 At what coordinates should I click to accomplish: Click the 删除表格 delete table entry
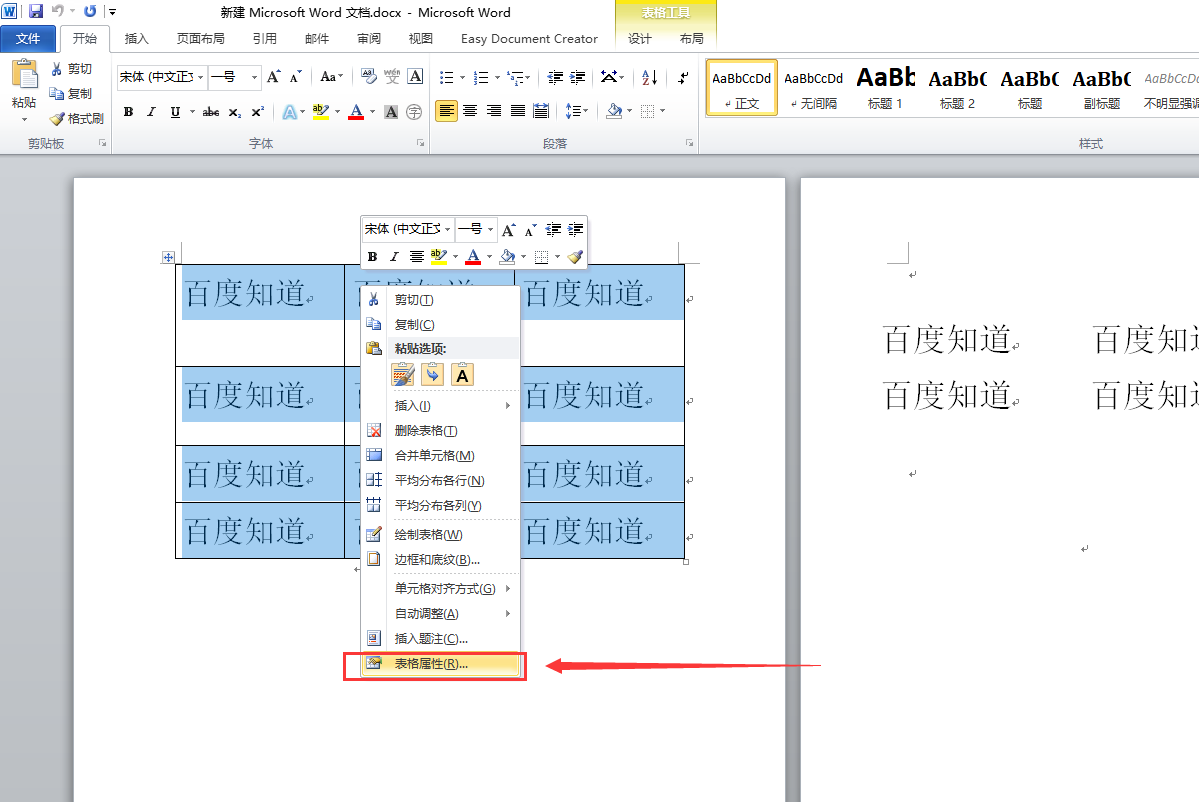coord(425,431)
